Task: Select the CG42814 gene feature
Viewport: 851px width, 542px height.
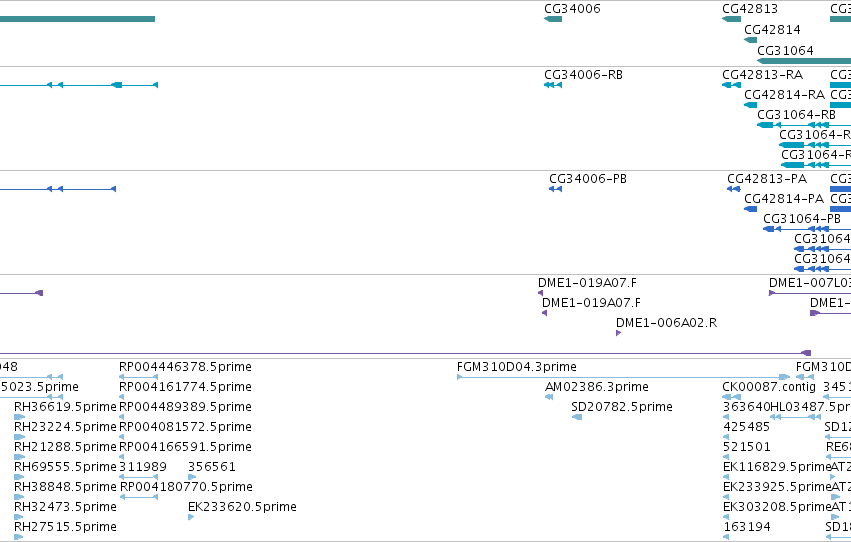Action: coord(751,40)
